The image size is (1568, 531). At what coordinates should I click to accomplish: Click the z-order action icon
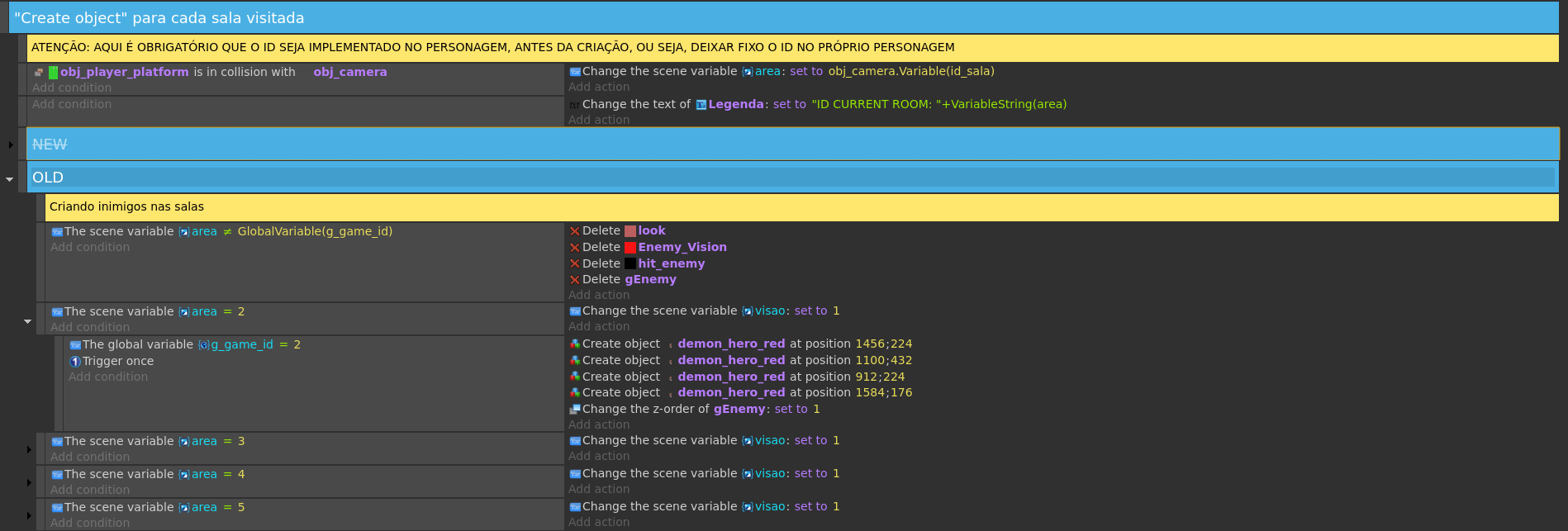pyautogui.click(x=575, y=410)
